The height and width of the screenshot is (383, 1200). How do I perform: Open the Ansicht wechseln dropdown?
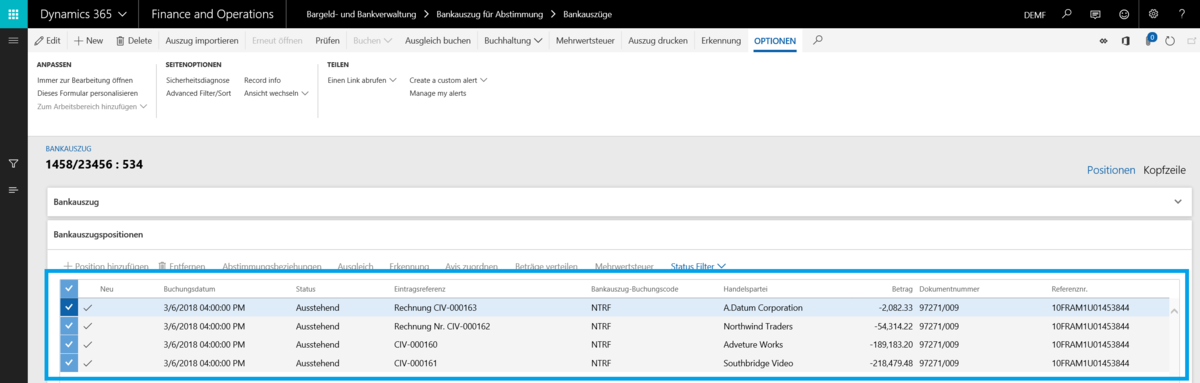tap(276, 93)
